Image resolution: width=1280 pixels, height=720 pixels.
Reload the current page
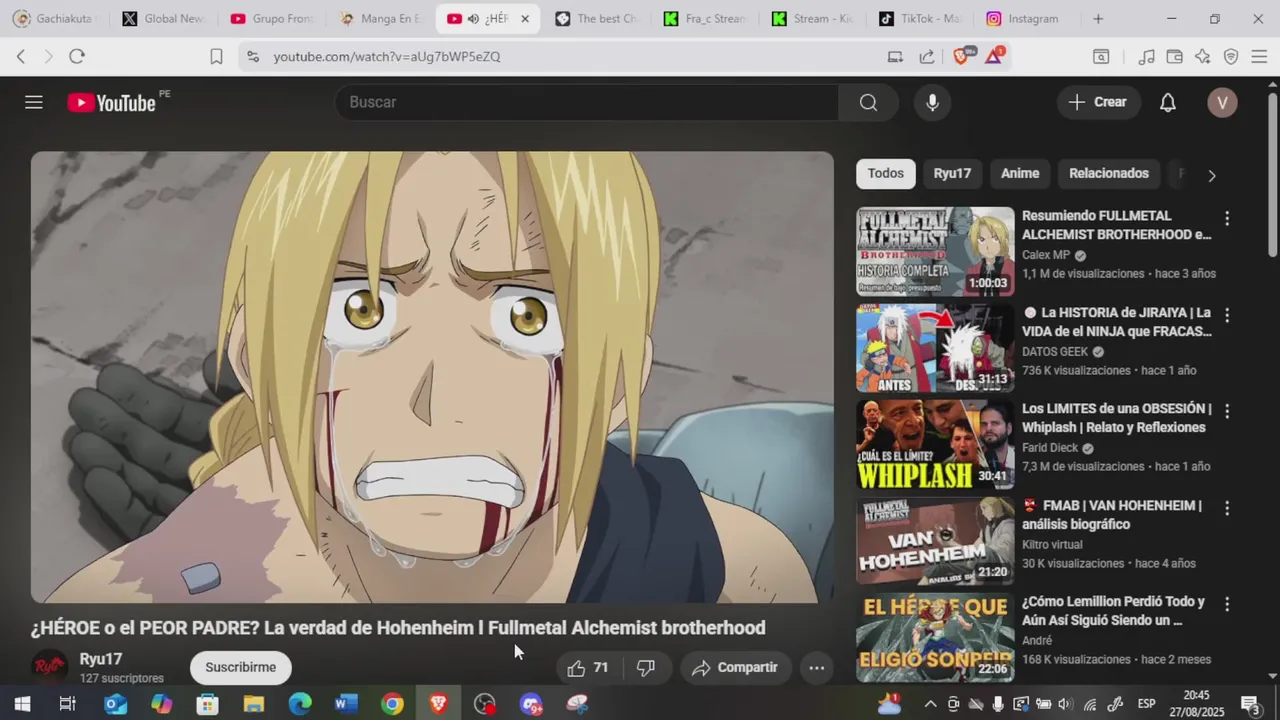tap(77, 57)
